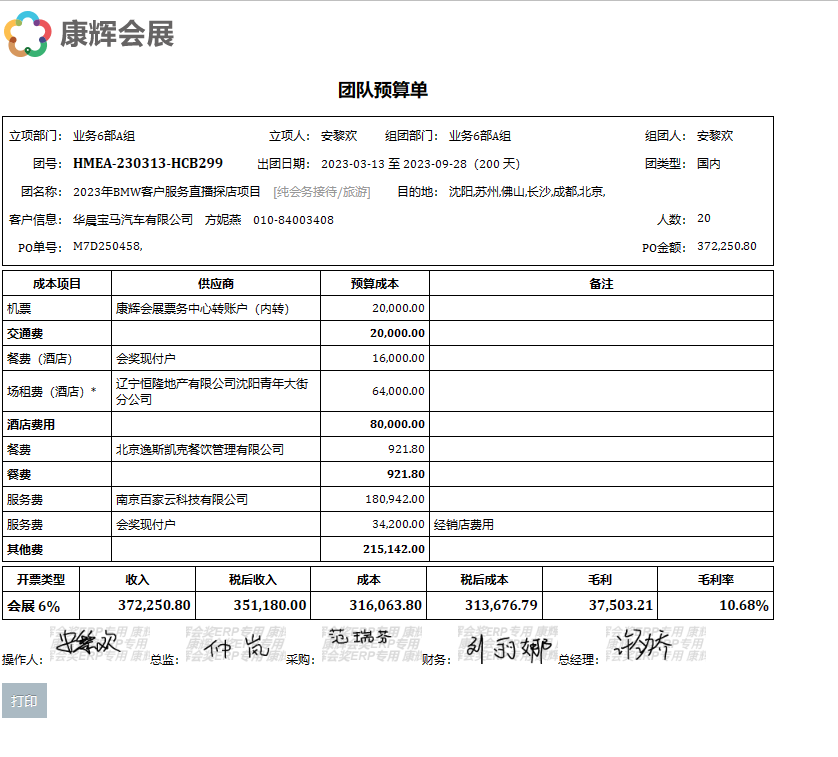This screenshot has height=757, width=838.
Task: Click the 财务 signature image
Action: tap(509, 648)
